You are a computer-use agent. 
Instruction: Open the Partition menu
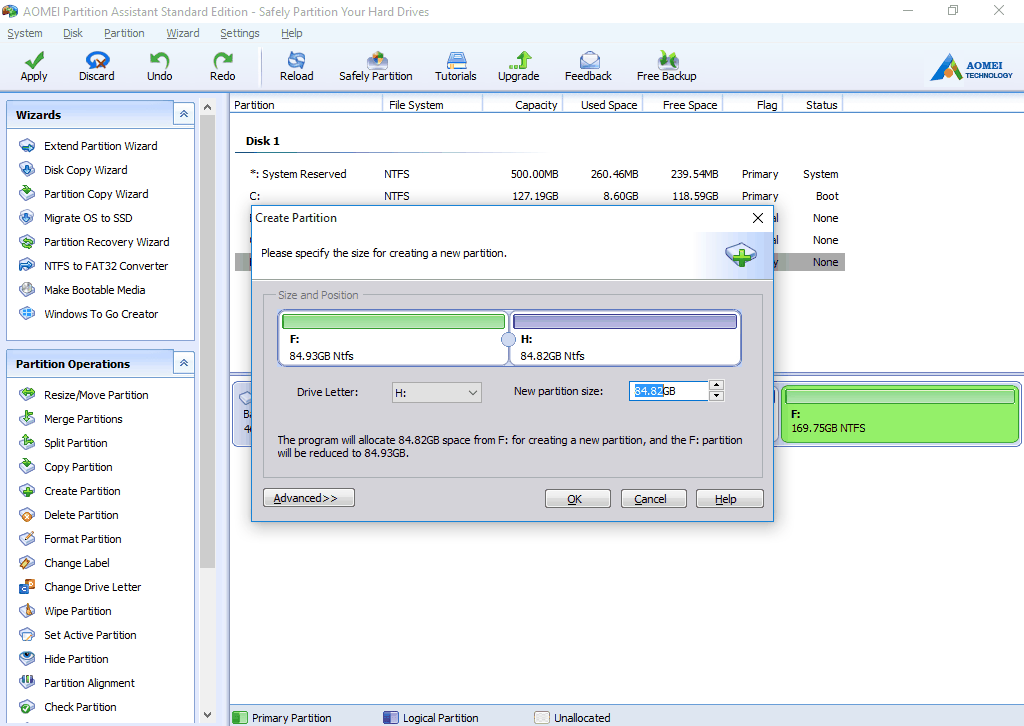(x=124, y=33)
